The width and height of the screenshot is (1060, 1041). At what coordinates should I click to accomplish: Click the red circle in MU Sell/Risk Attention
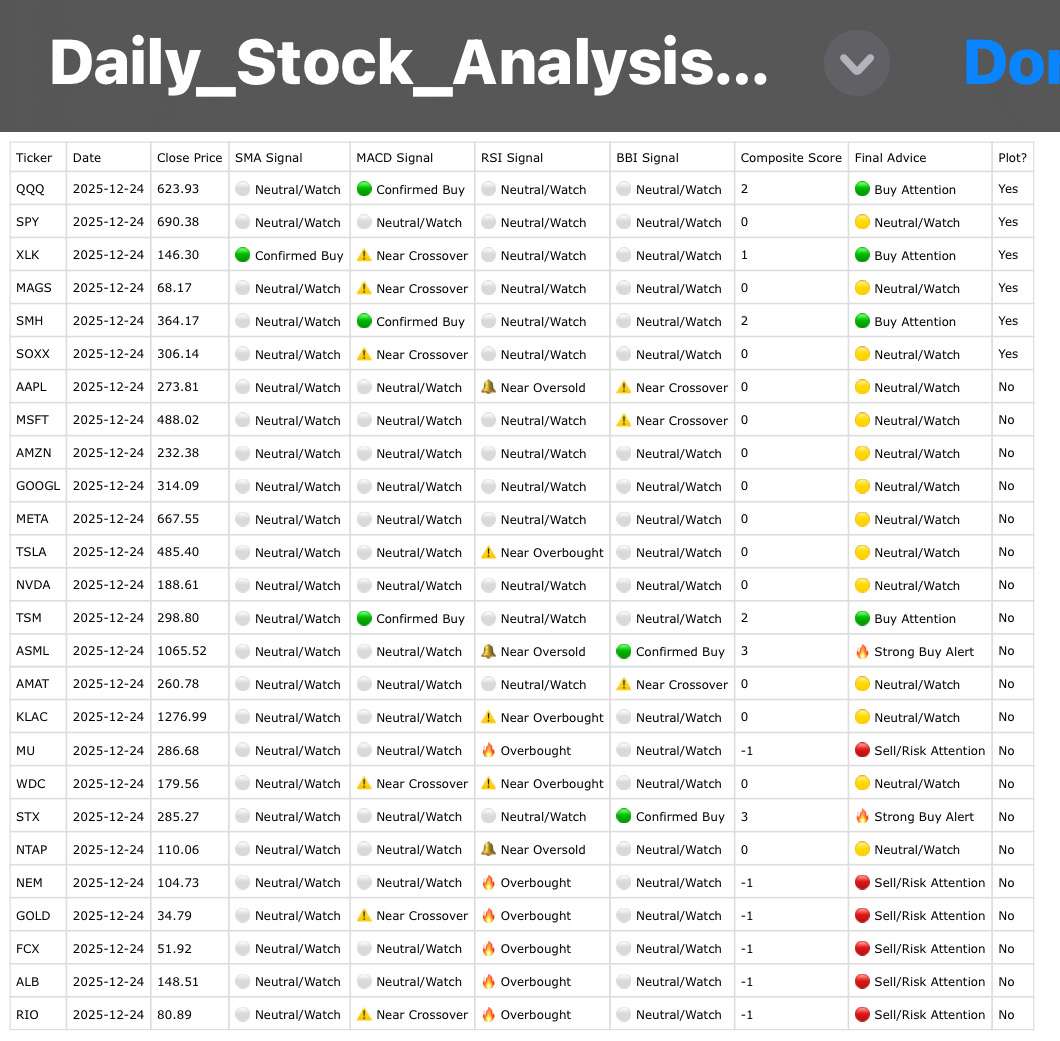point(862,750)
